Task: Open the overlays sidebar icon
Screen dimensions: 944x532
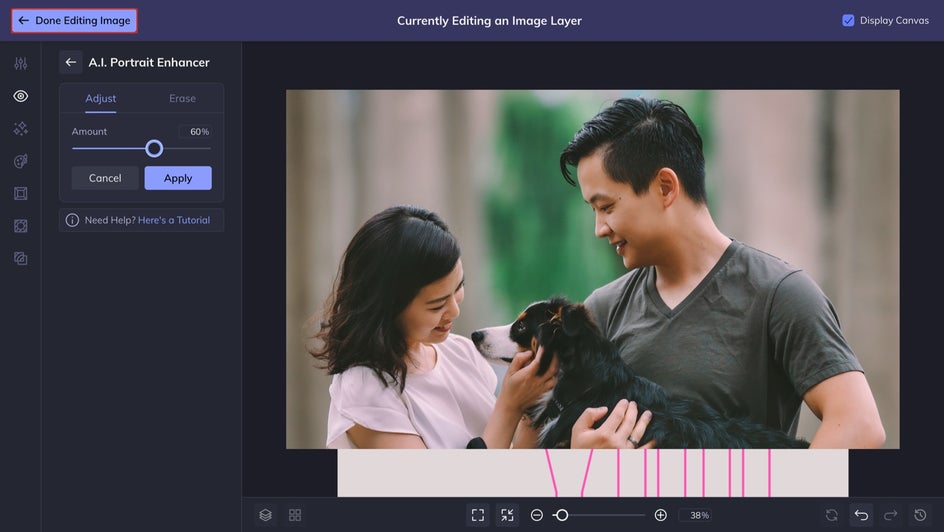Action: (20, 258)
